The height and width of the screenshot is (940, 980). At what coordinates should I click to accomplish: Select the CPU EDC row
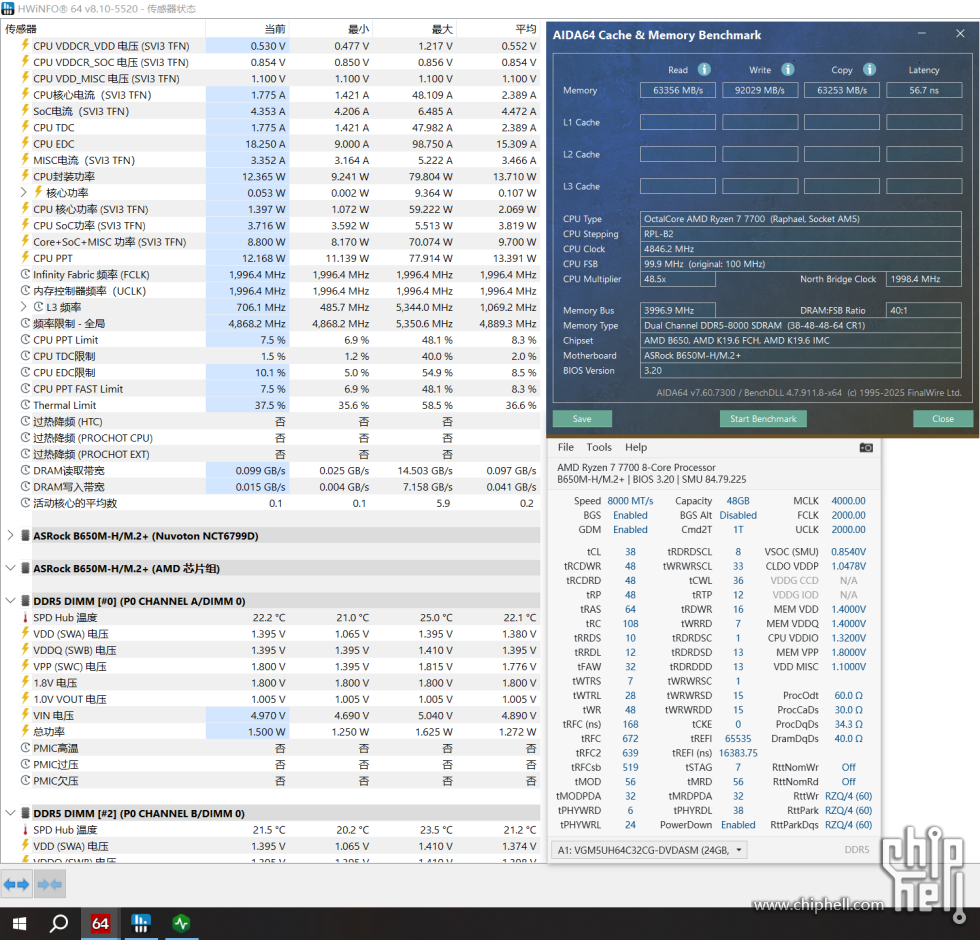coord(271,144)
